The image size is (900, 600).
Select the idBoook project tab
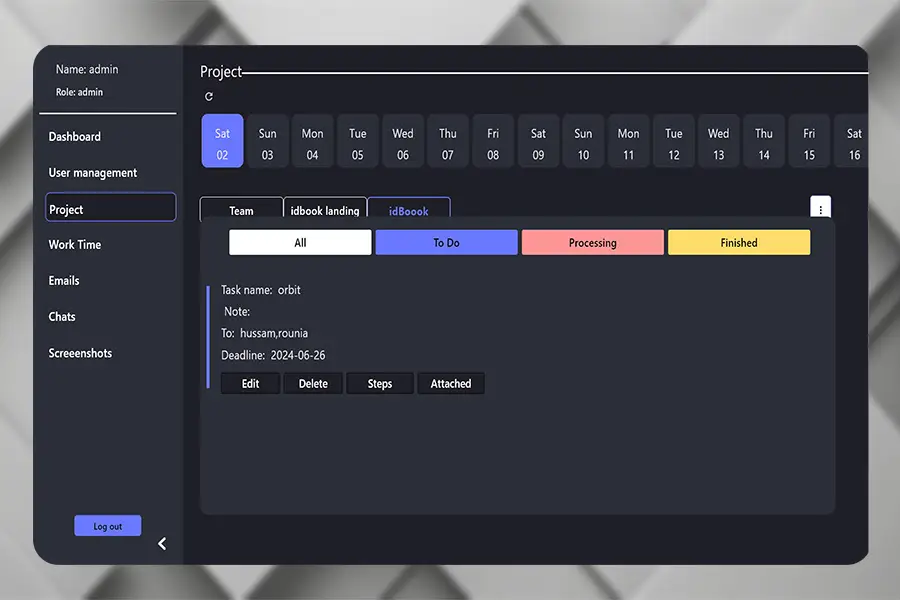[409, 211]
